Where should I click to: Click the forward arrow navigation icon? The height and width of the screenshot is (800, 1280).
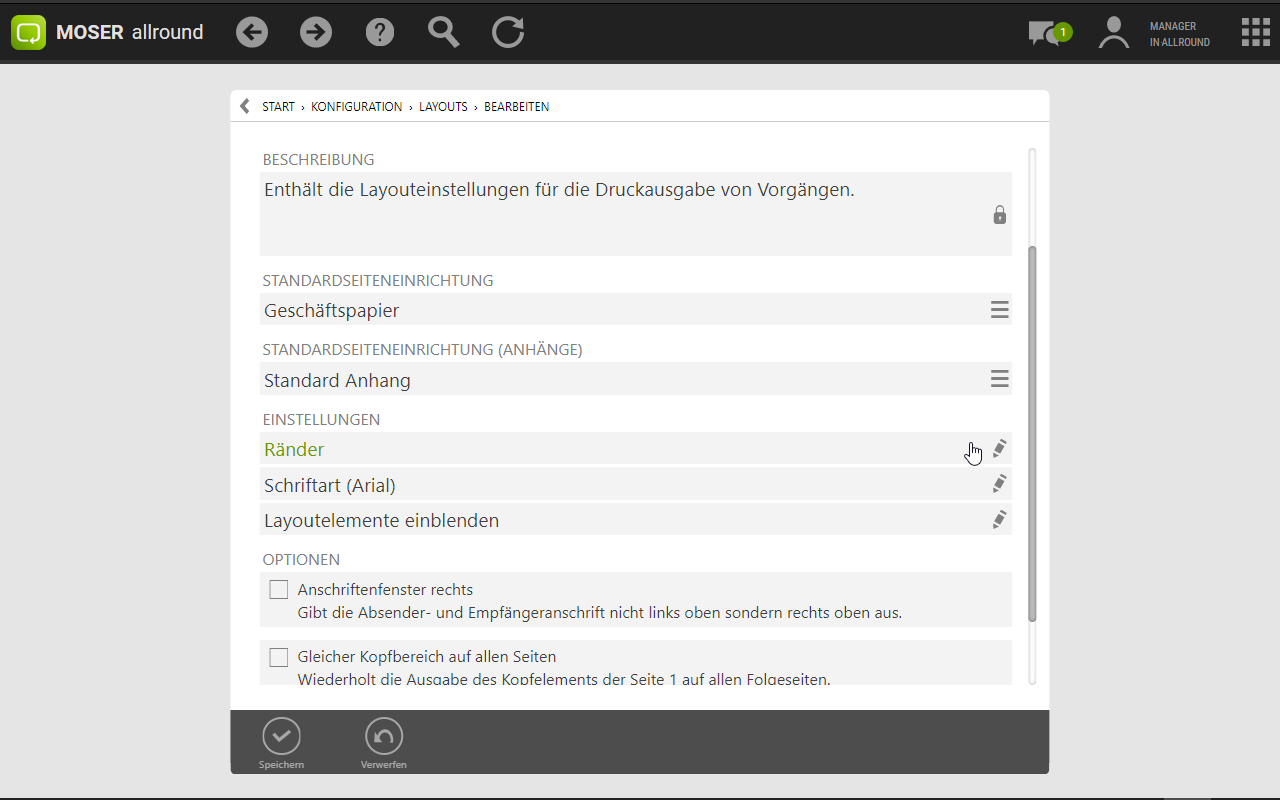(x=316, y=33)
